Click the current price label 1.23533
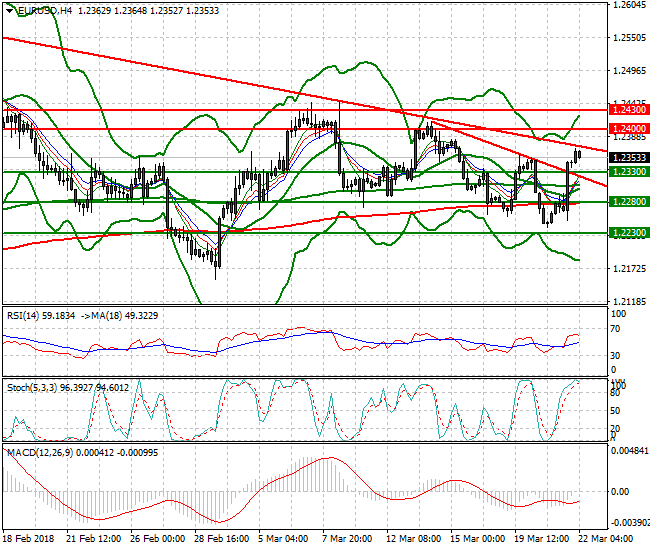The image size is (650, 550). pos(629,157)
